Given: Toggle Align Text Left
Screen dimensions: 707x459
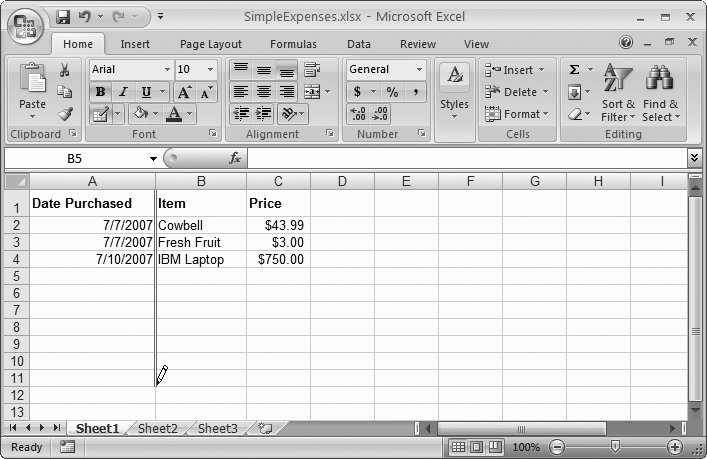Looking at the screenshot, I should pos(241,92).
